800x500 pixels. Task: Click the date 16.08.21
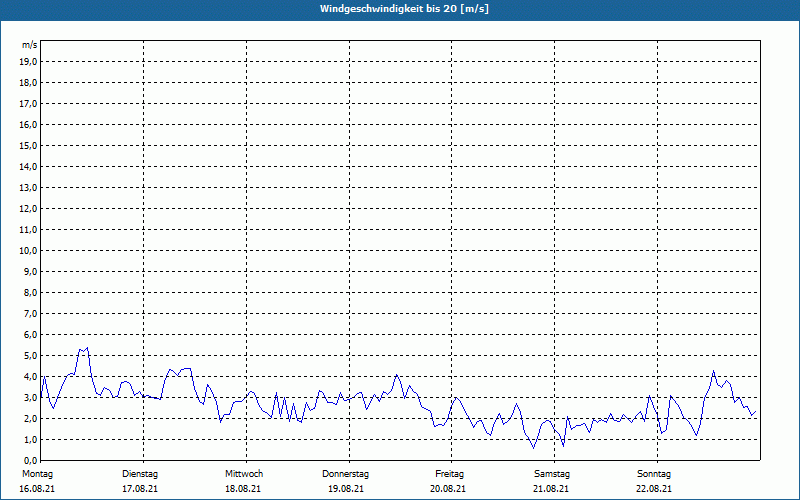pyautogui.click(x=37, y=489)
